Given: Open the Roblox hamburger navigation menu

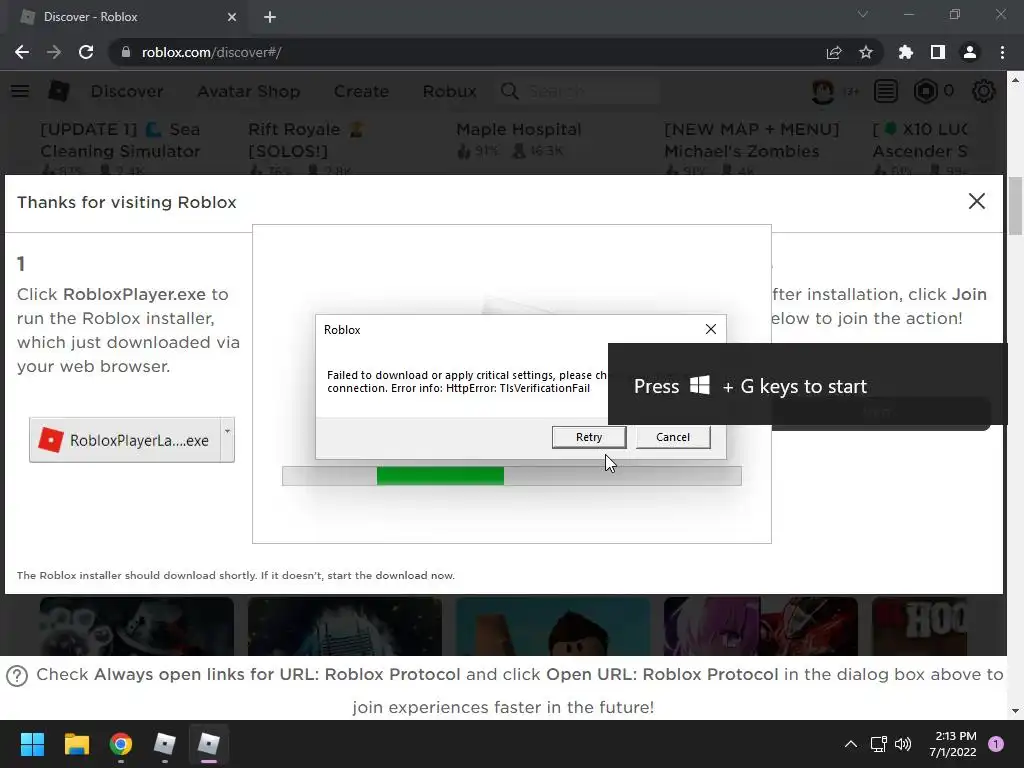Looking at the screenshot, I should pos(20,91).
